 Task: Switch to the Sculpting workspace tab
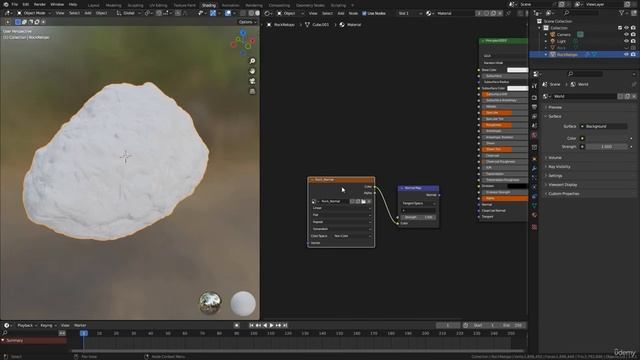(136, 5)
